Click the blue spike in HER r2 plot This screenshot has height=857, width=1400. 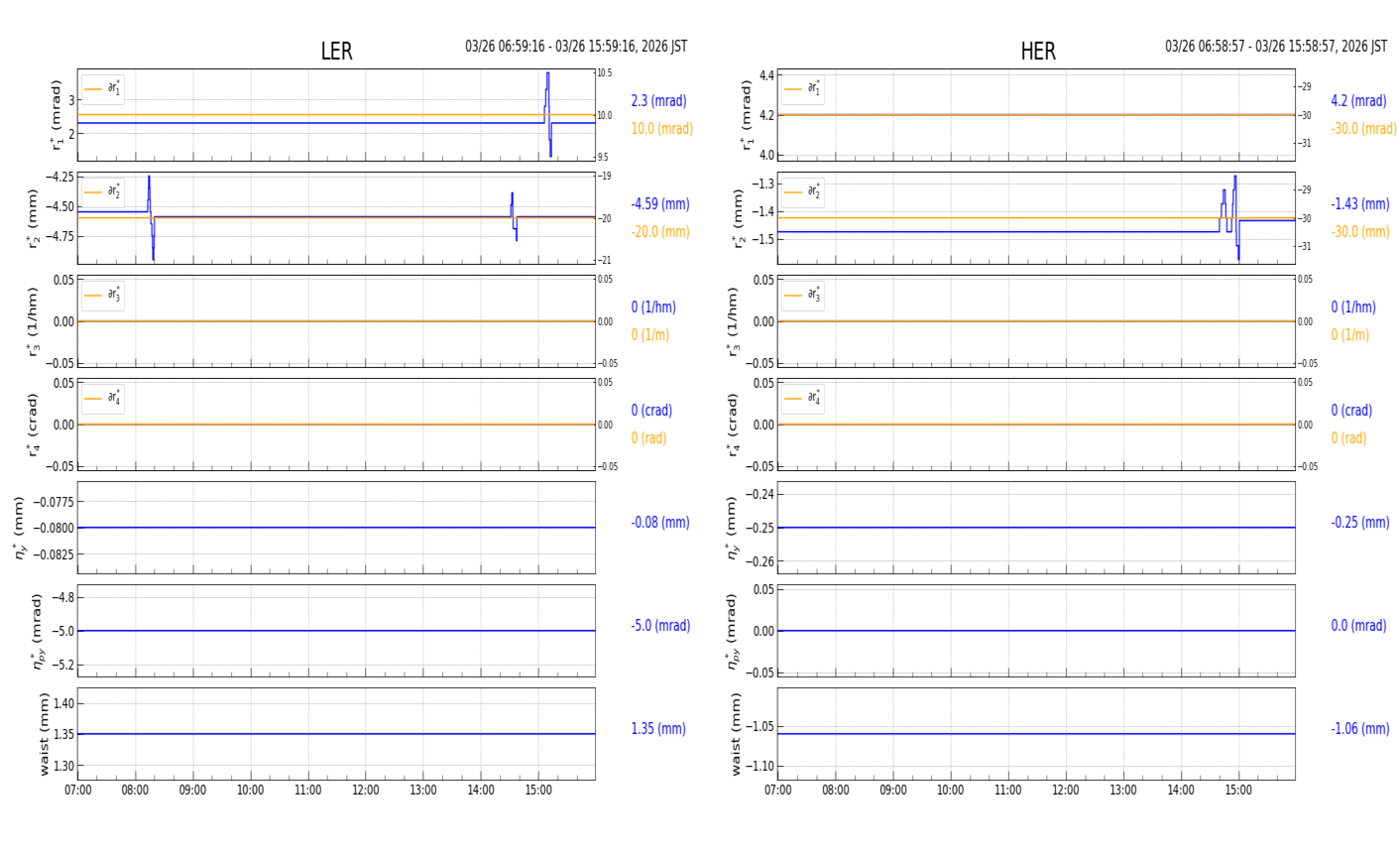pos(1234,188)
